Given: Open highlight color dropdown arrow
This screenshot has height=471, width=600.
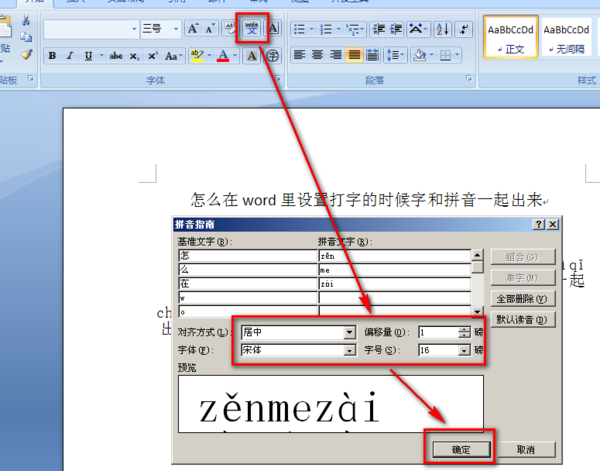Looking at the screenshot, I should pyautogui.click(x=209, y=56).
